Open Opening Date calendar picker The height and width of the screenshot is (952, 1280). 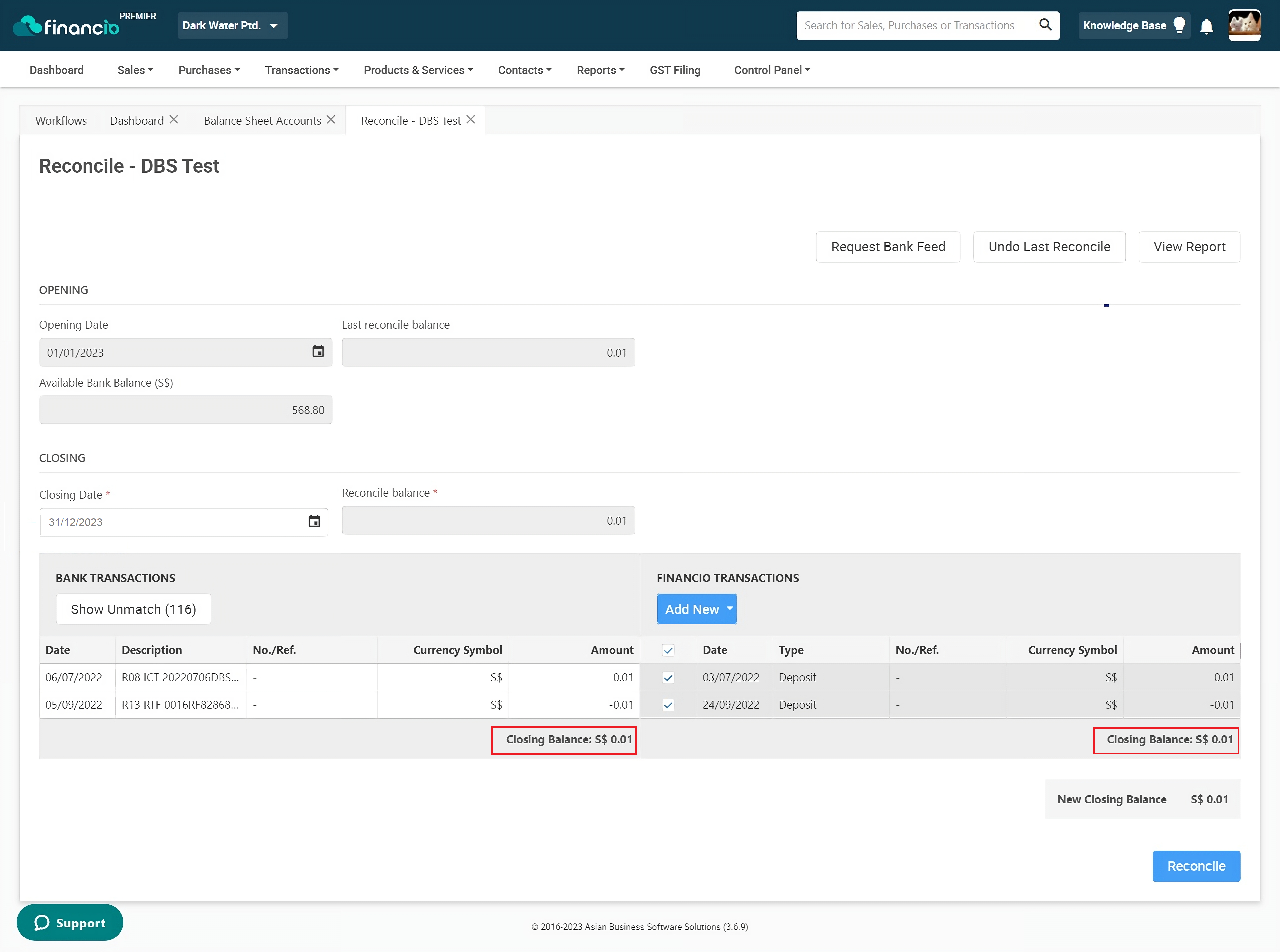click(318, 352)
